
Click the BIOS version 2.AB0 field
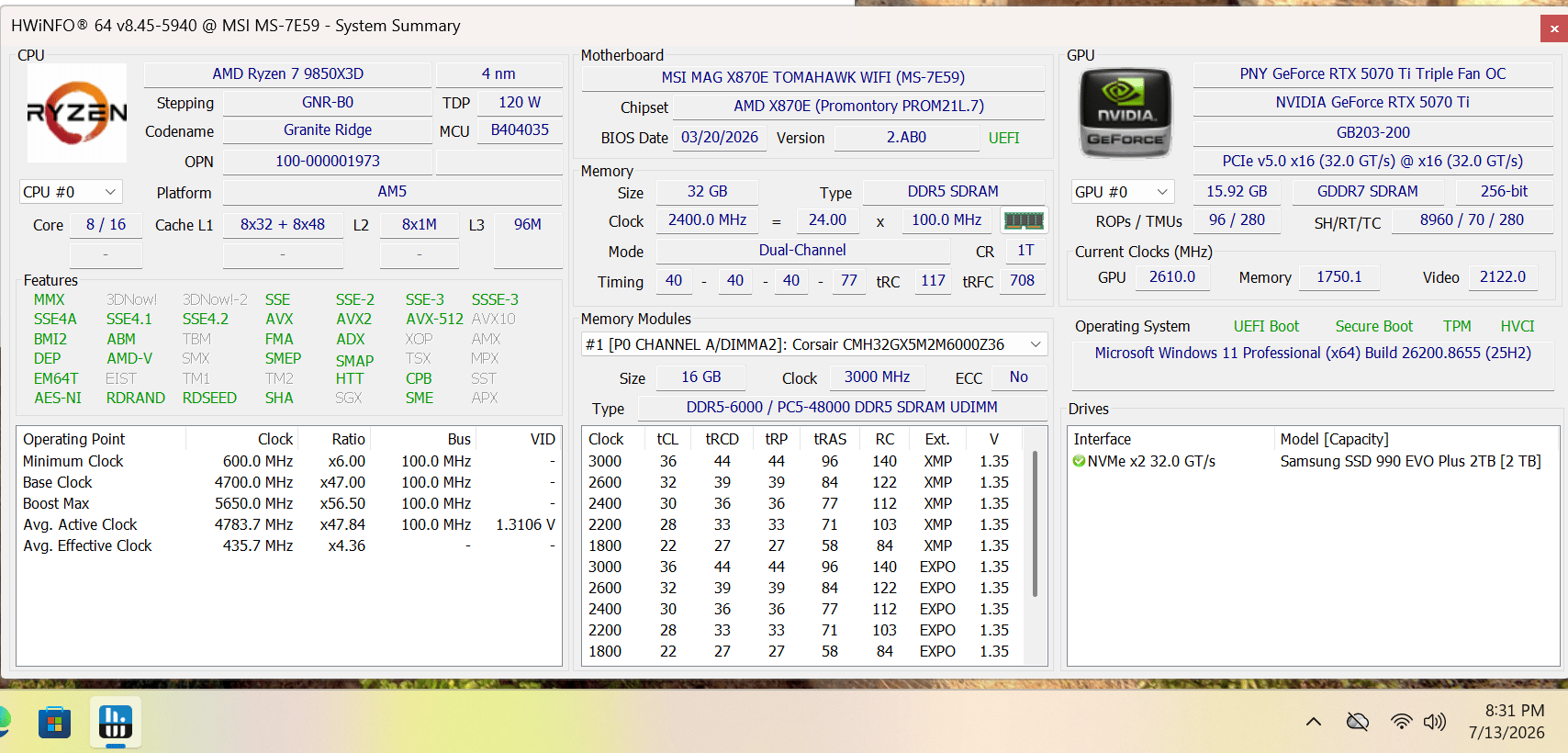906,138
